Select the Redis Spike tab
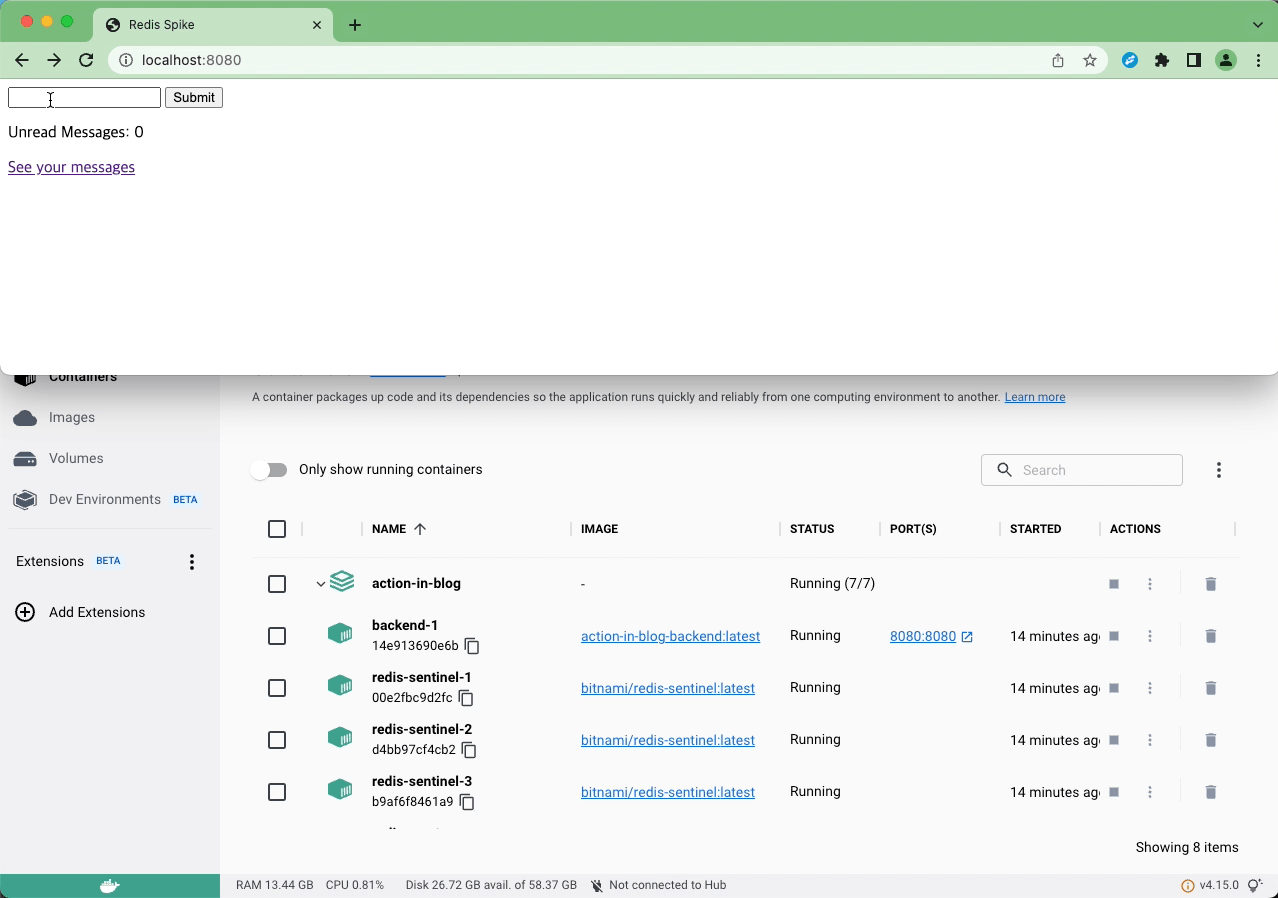1278x898 pixels. (213, 25)
